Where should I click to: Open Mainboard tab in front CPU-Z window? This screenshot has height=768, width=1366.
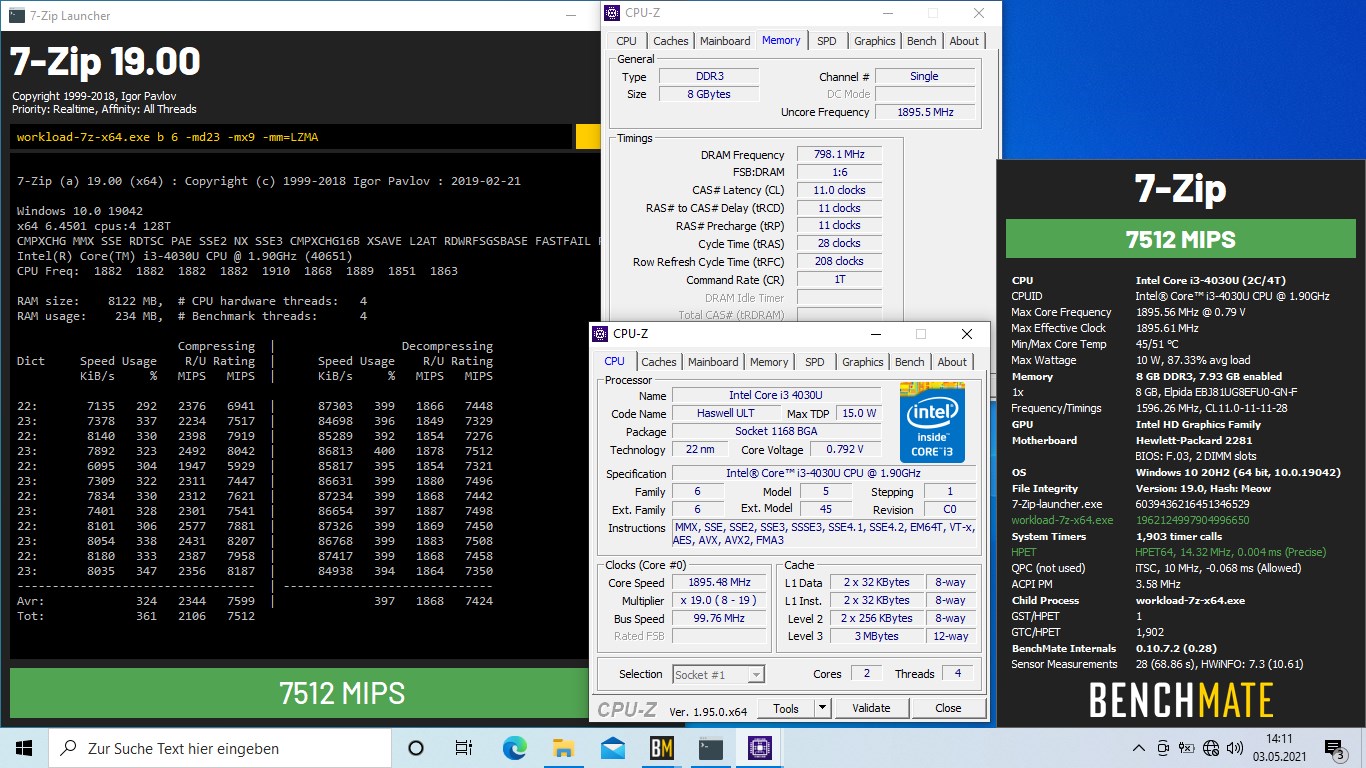coord(713,362)
